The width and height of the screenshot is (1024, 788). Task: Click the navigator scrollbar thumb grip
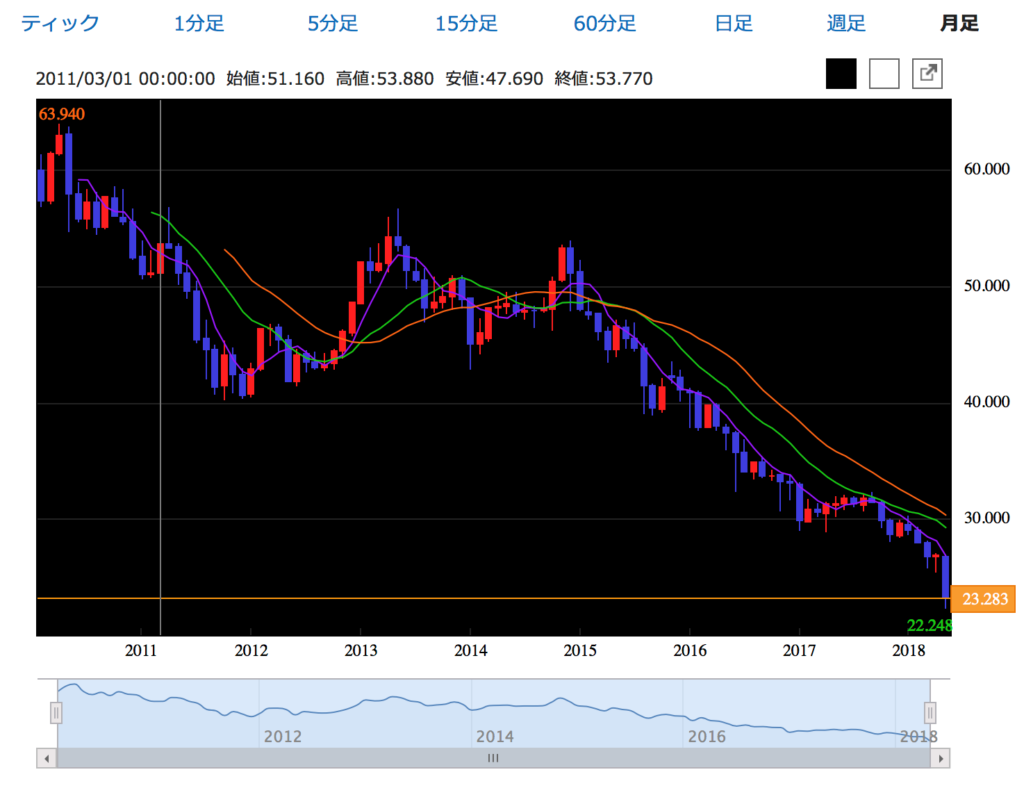493,759
